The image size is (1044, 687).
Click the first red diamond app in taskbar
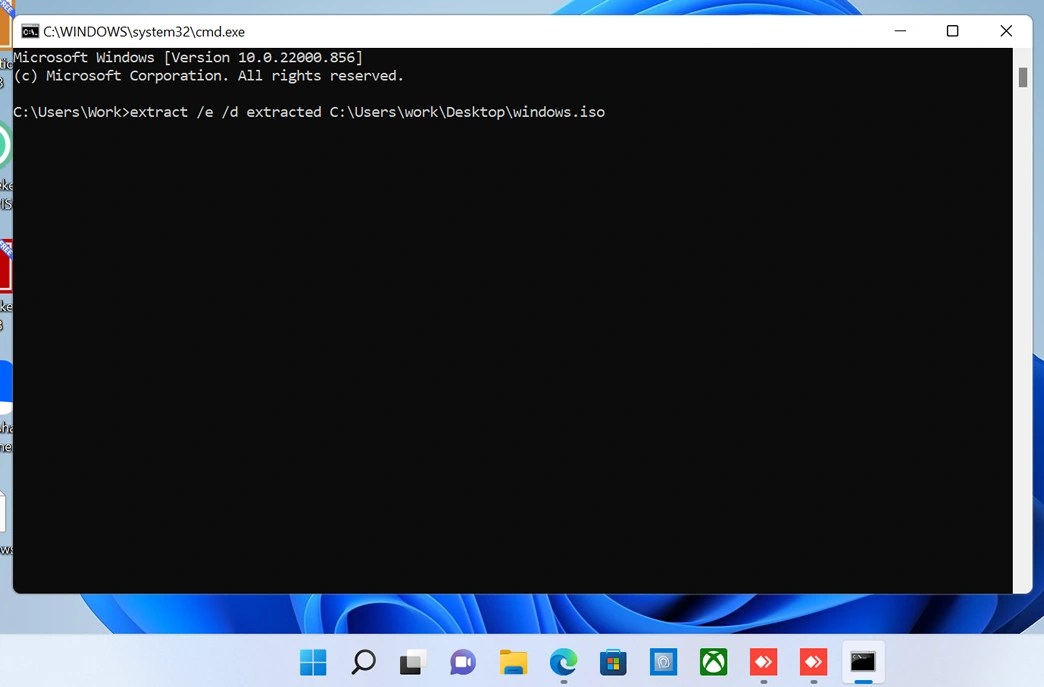[763, 662]
